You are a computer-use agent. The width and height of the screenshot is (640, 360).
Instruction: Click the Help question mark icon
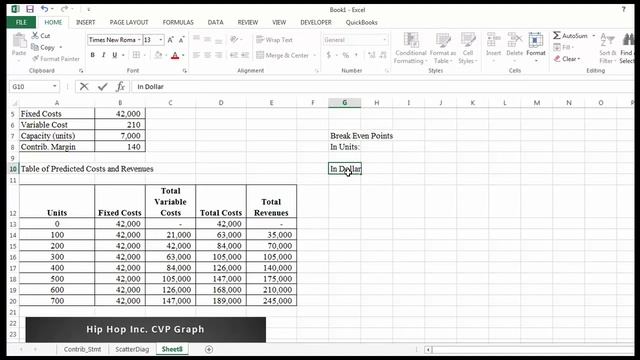pos(623,9)
